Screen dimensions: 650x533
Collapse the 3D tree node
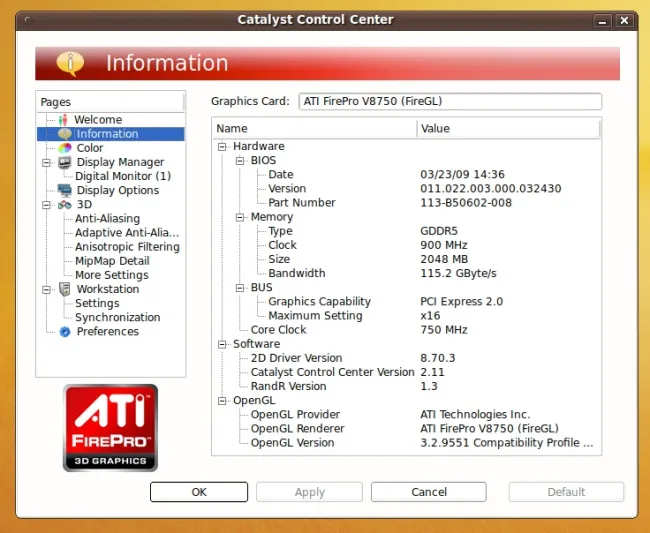pyautogui.click(x=46, y=204)
